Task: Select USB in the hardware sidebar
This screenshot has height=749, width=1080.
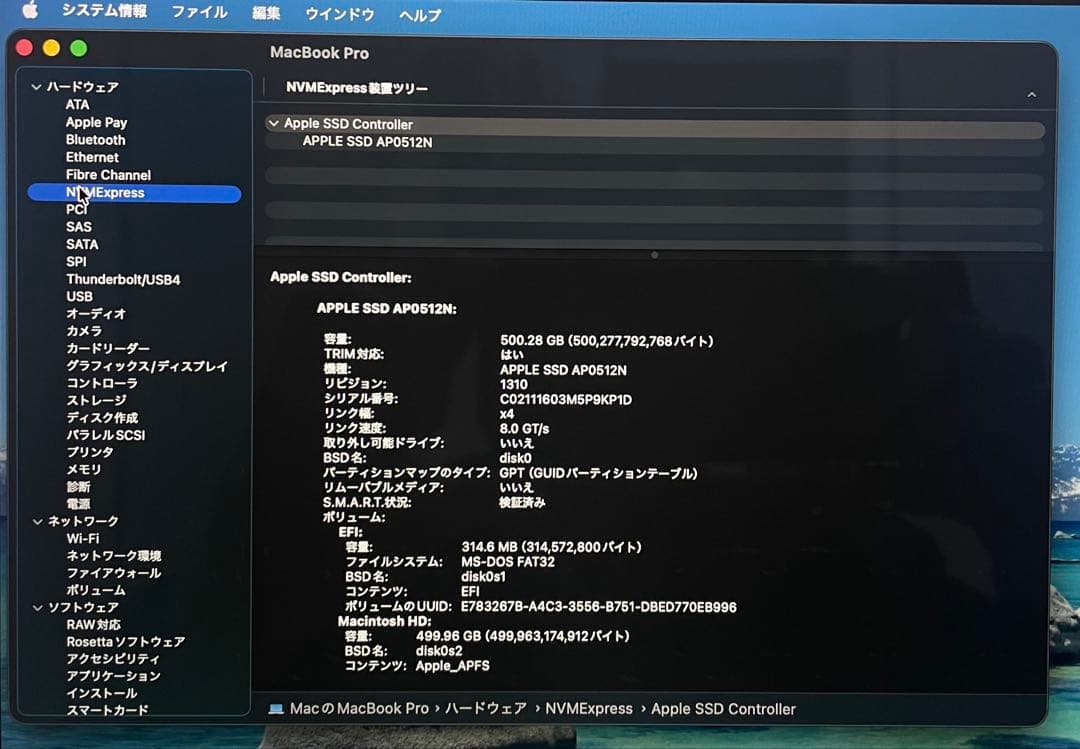Action: pos(79,296)
